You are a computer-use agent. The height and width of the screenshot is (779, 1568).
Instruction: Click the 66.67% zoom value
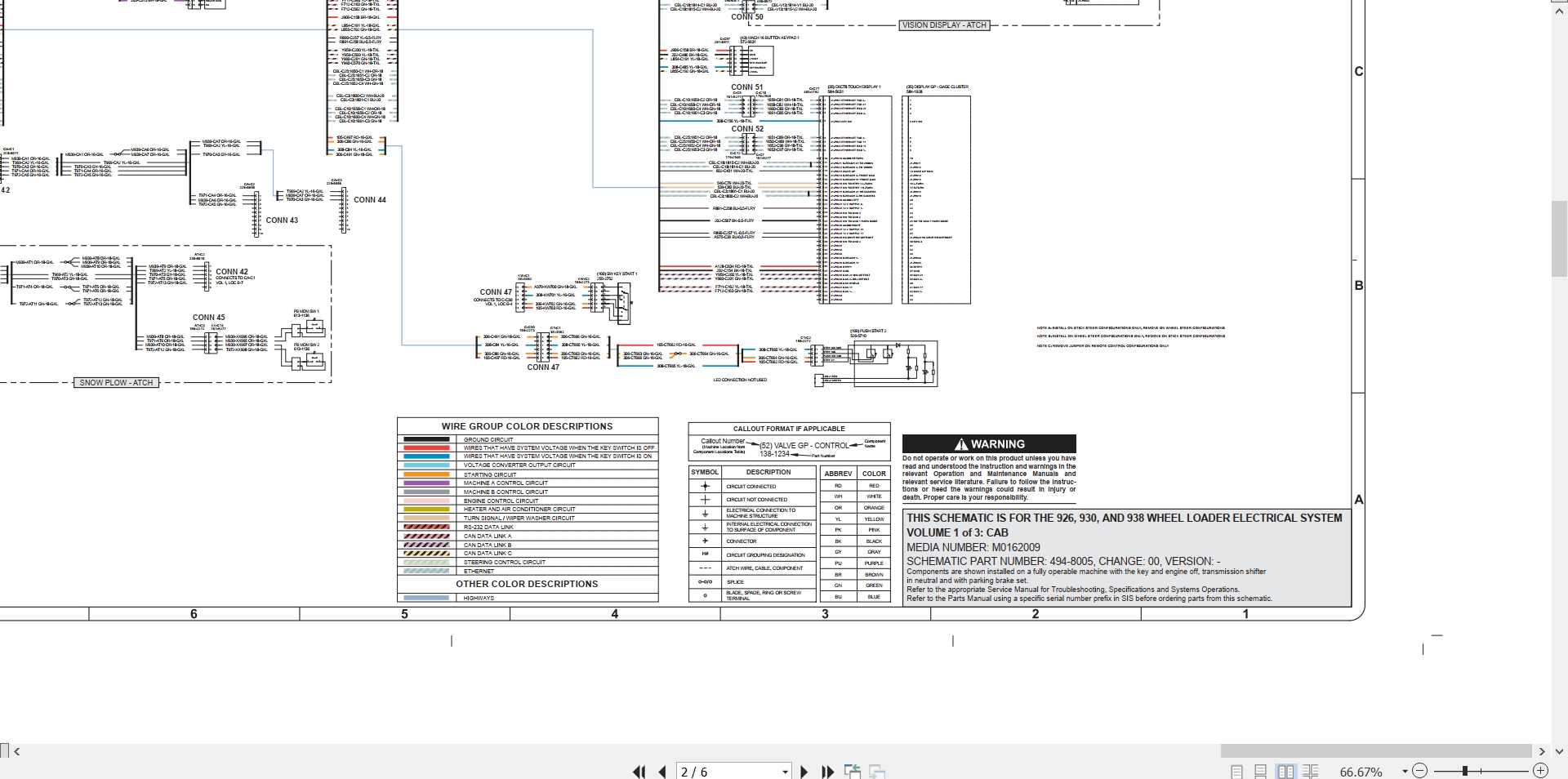1361,772
